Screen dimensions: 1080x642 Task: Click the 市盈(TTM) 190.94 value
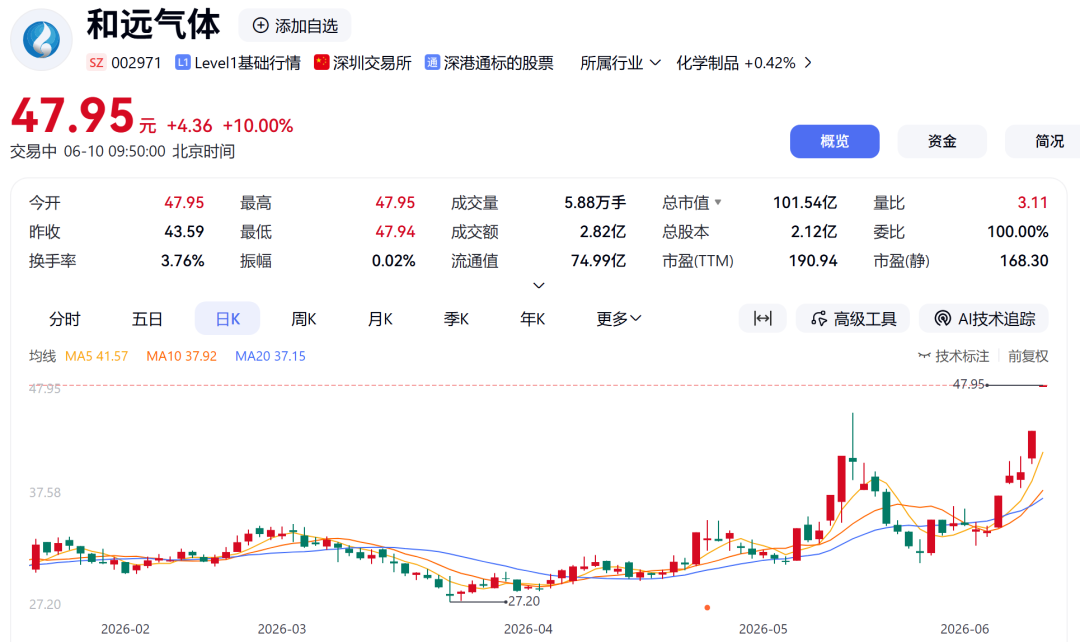coord(813,260)
